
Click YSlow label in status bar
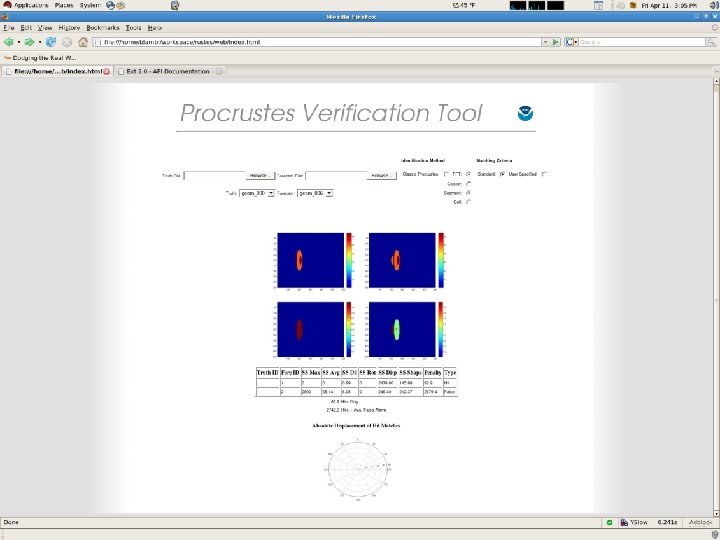coord(639,523)
